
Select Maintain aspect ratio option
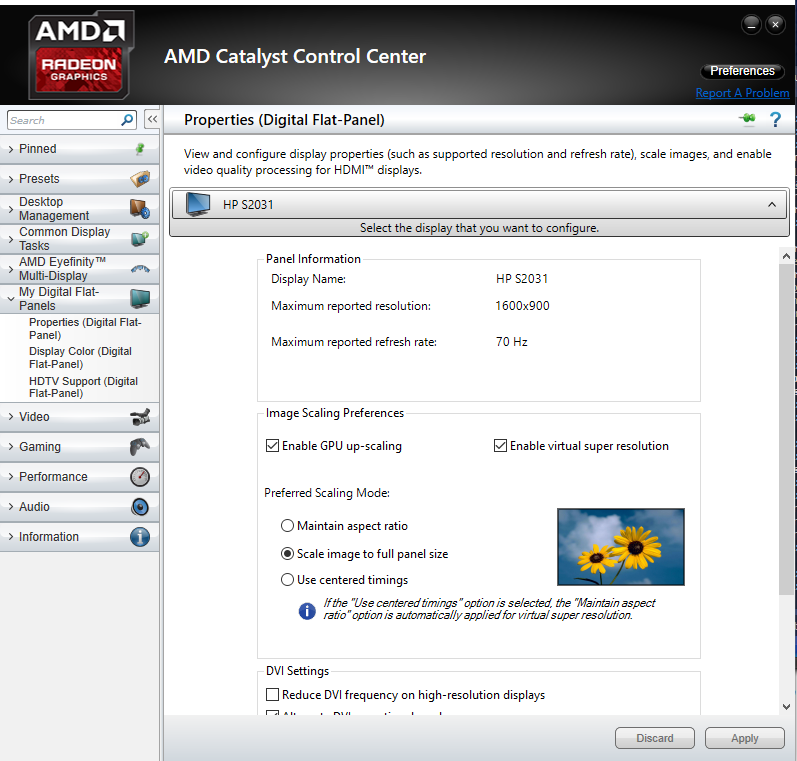click(287, 526)
